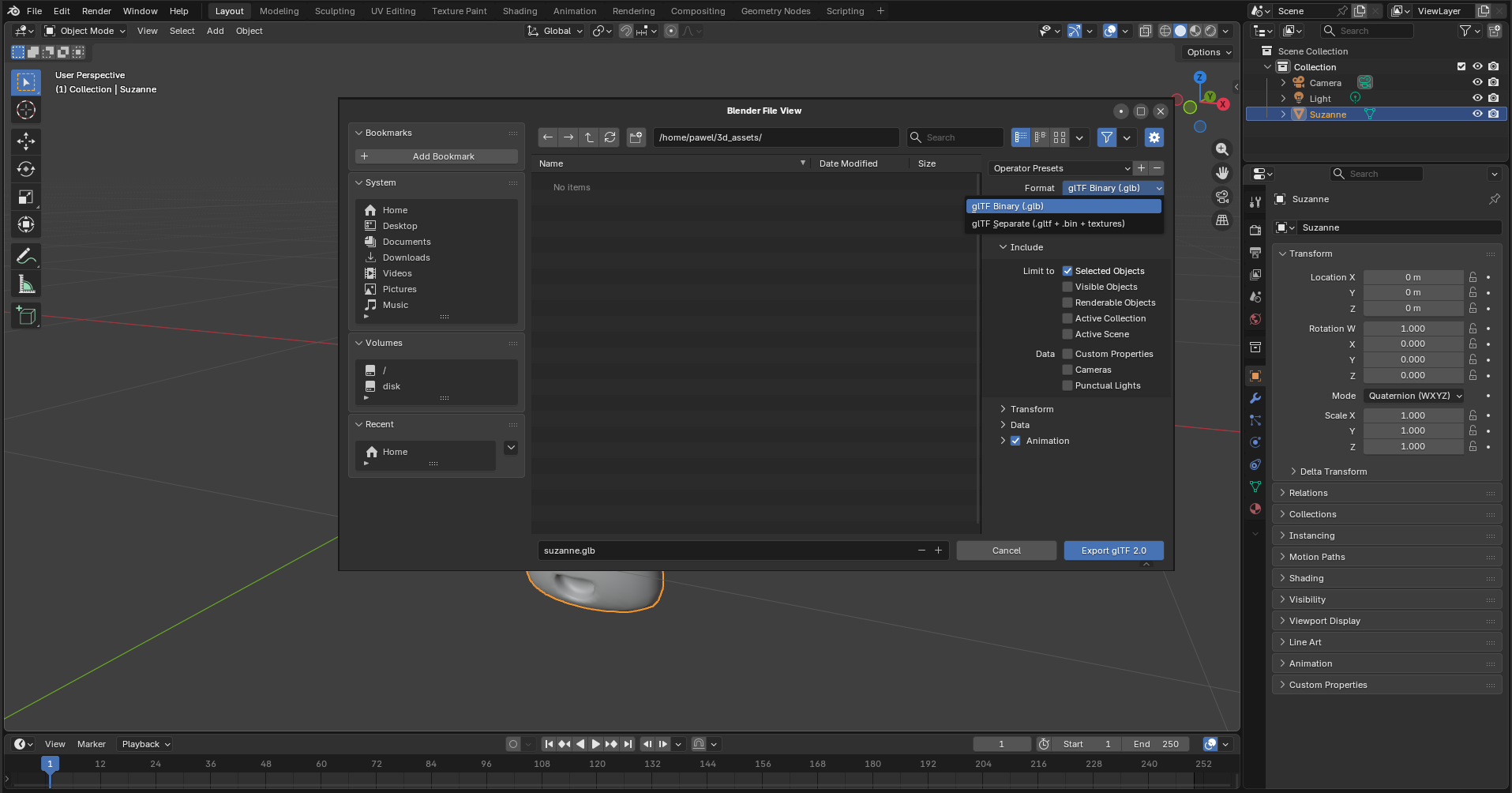The height and width of the screenshot is (793, 1512).
Task: Open the Downloads system folder
Action: 406,257
